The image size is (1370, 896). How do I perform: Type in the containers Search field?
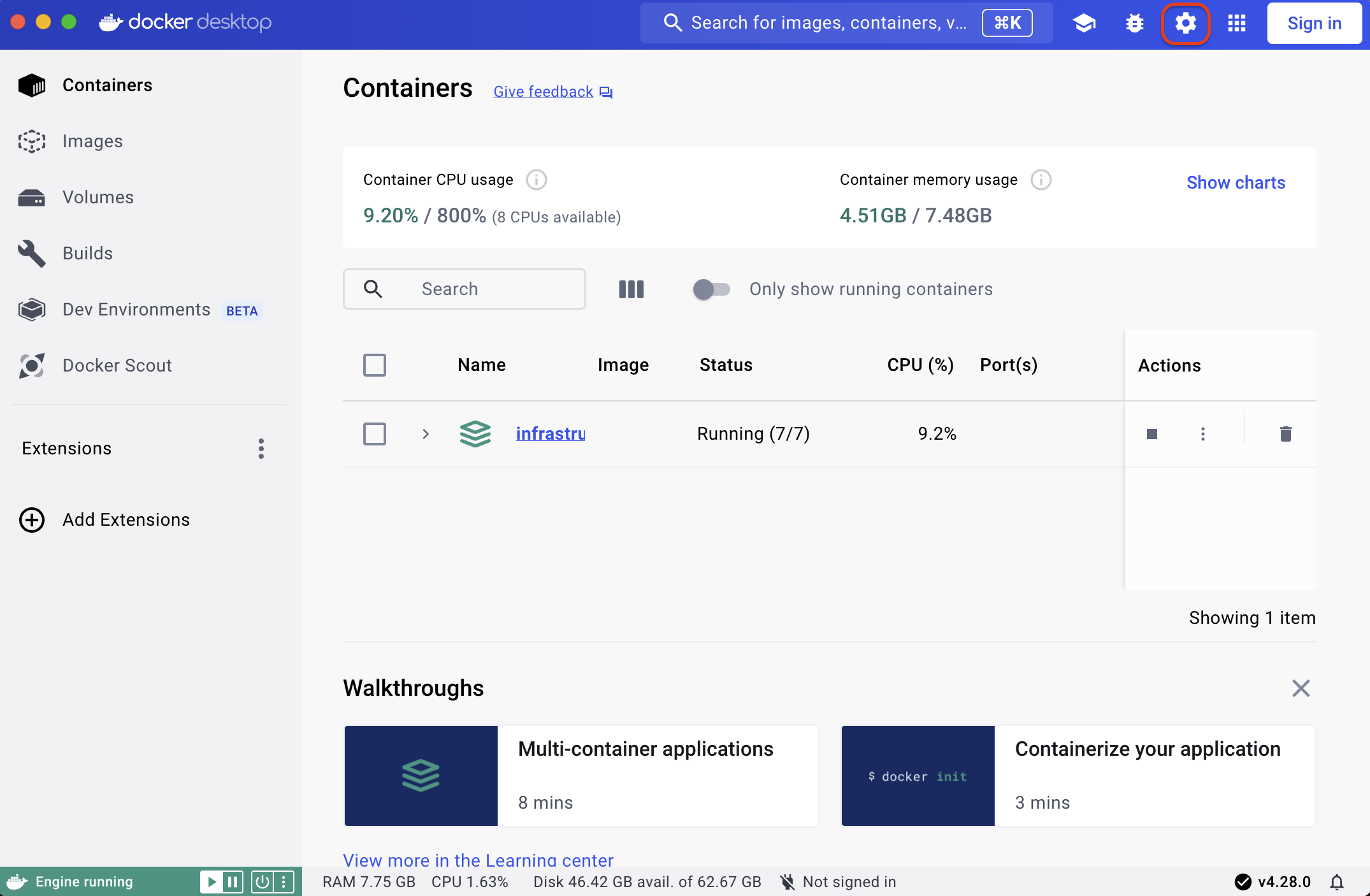coord(484,289)
